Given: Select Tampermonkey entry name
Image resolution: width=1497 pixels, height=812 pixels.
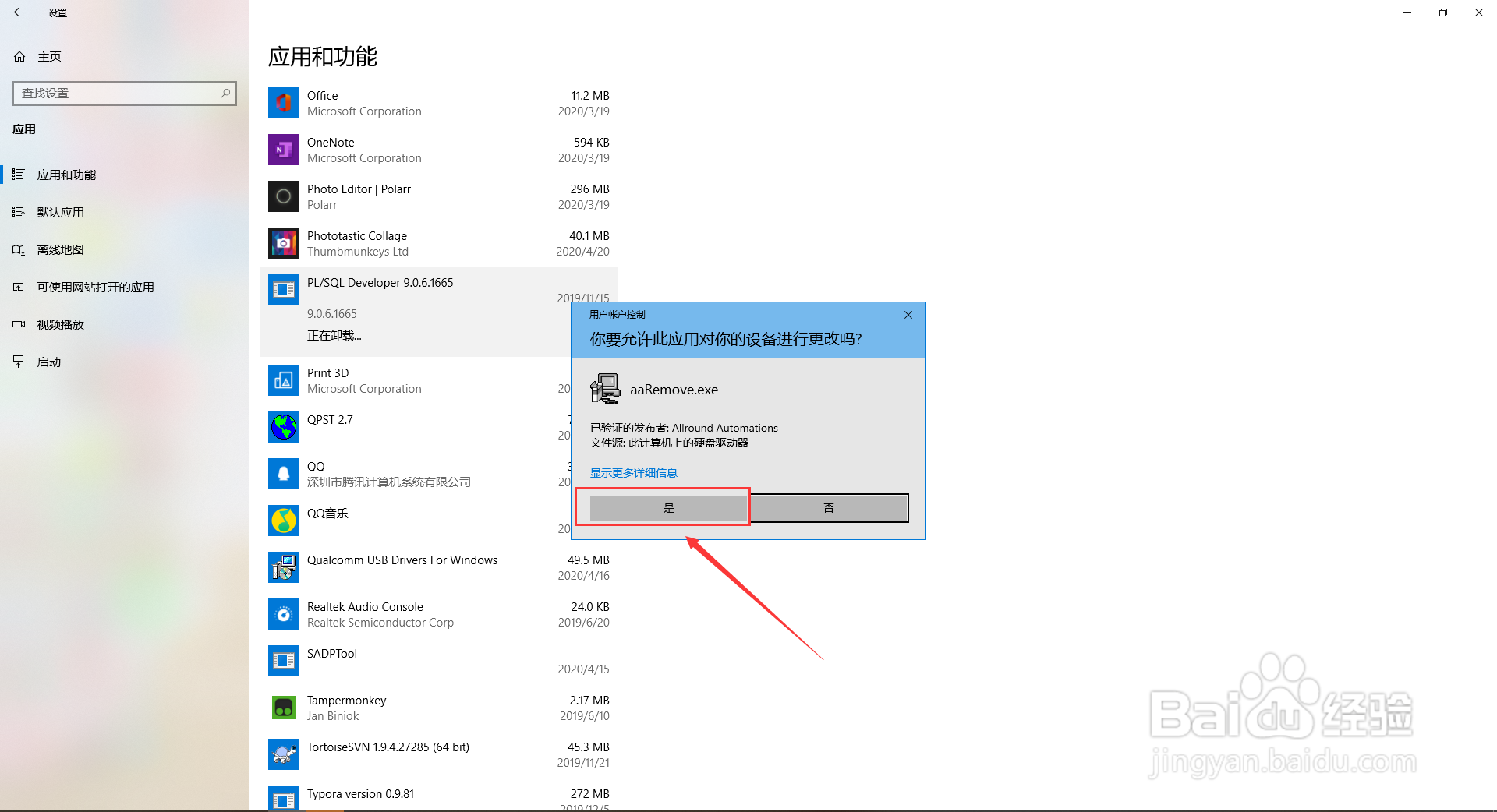Looking at the screenshot, I should coord(346,700).
